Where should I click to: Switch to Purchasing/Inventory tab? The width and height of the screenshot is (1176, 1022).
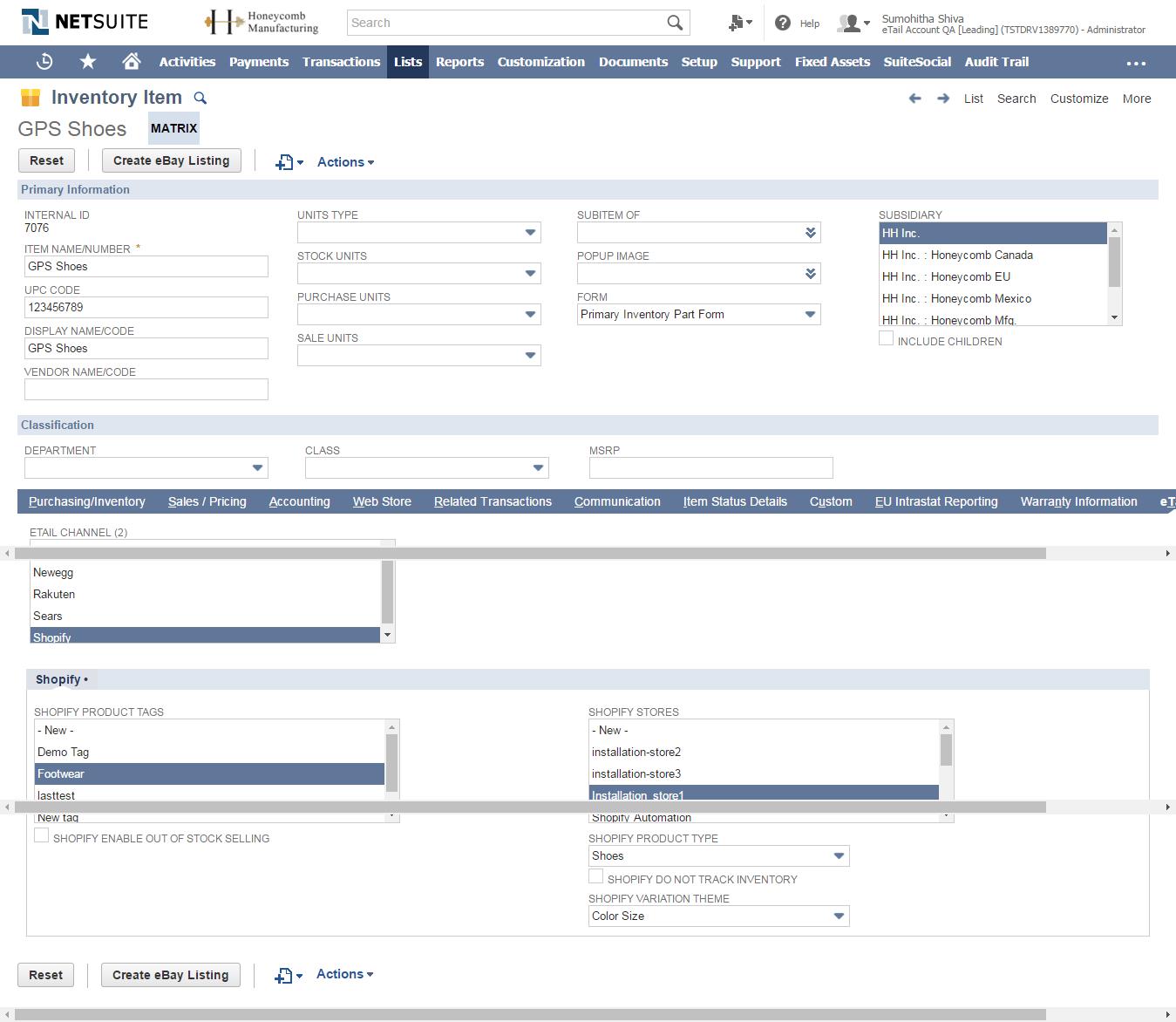point(87,501)
